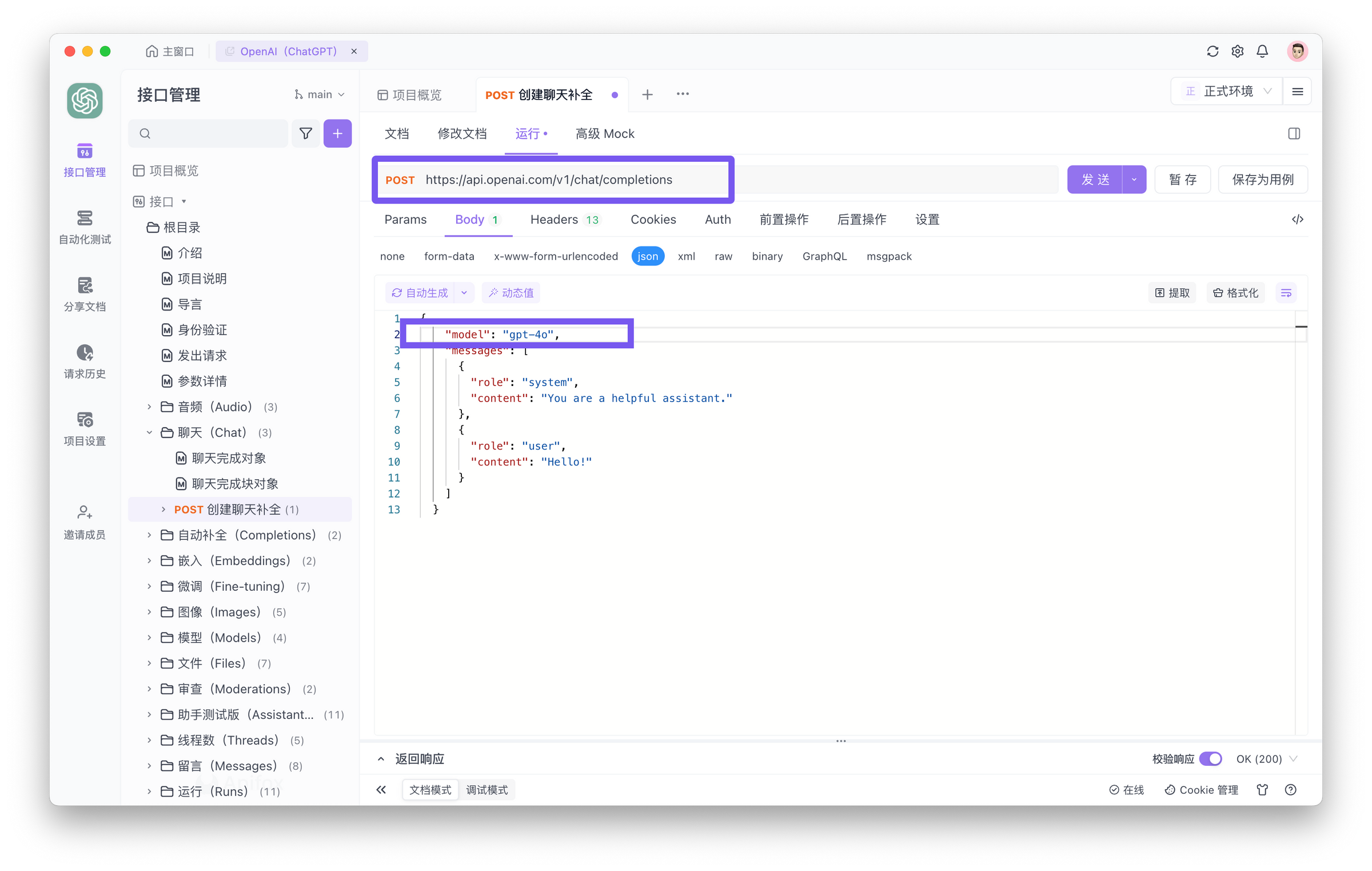Image resolution: width=1372 pixels, height=871 pixels.
Task: Click the 发送 button
Action: pos(1096,179)
